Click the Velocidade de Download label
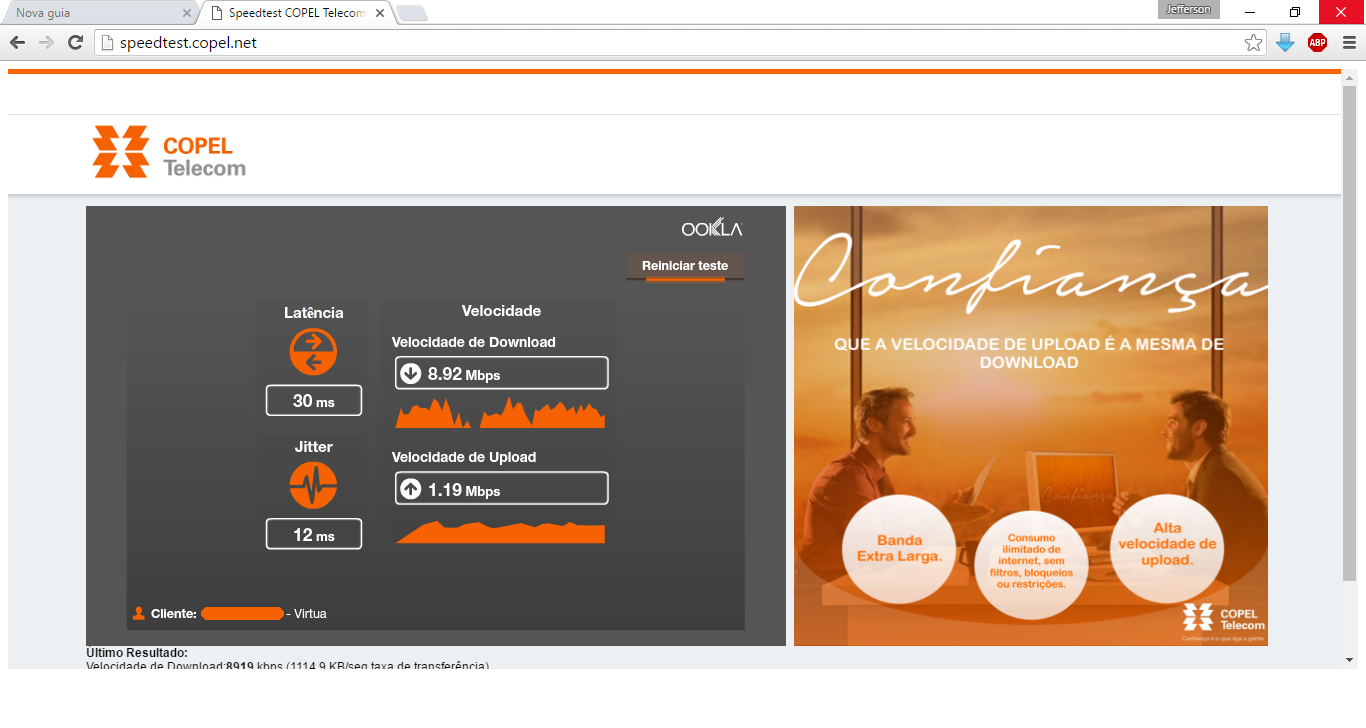The image size is (1366, 728). [x=474, y=342]
